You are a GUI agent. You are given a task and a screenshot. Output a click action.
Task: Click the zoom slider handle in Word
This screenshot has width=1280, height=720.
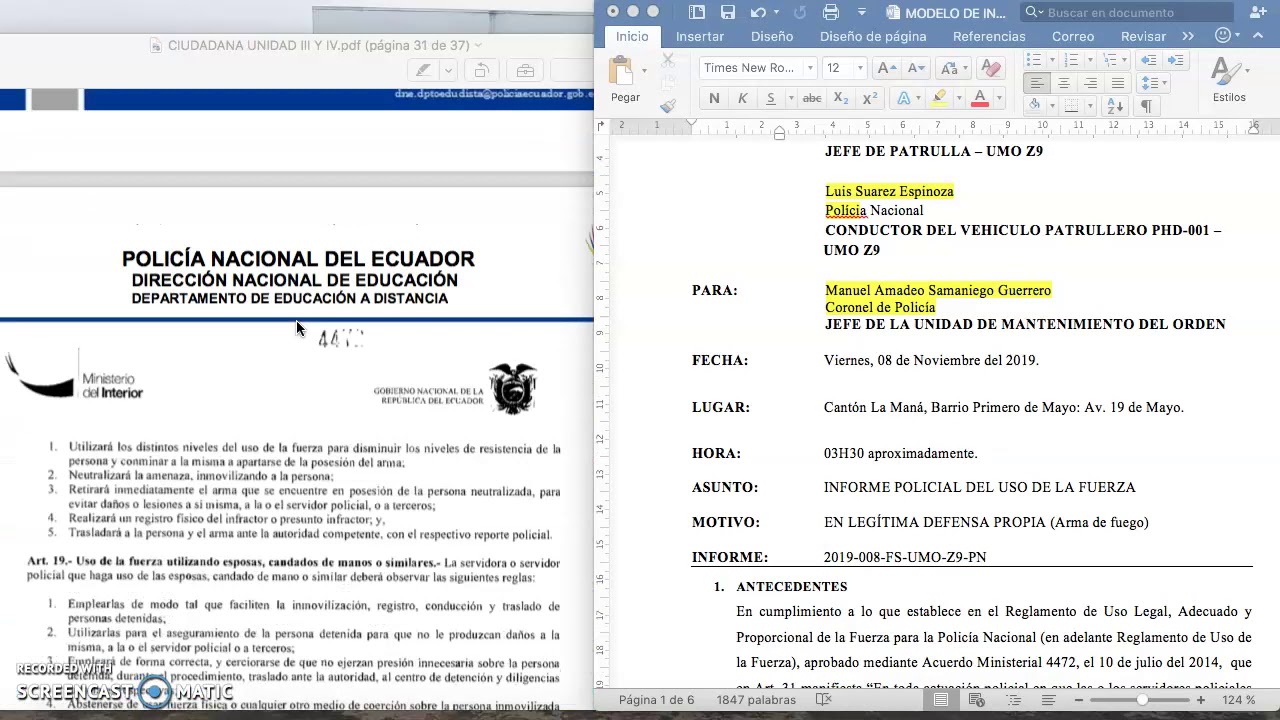pyautogui.click(x=1142, y=700)
